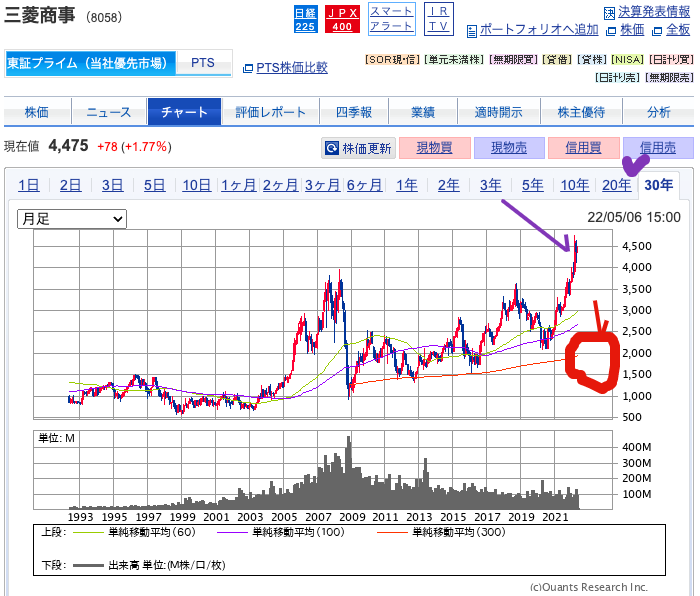Image resolution: width=700 pixels, height=596 pixels.
Task: Open the 四季報 tab
Action: tap(354, 112)
